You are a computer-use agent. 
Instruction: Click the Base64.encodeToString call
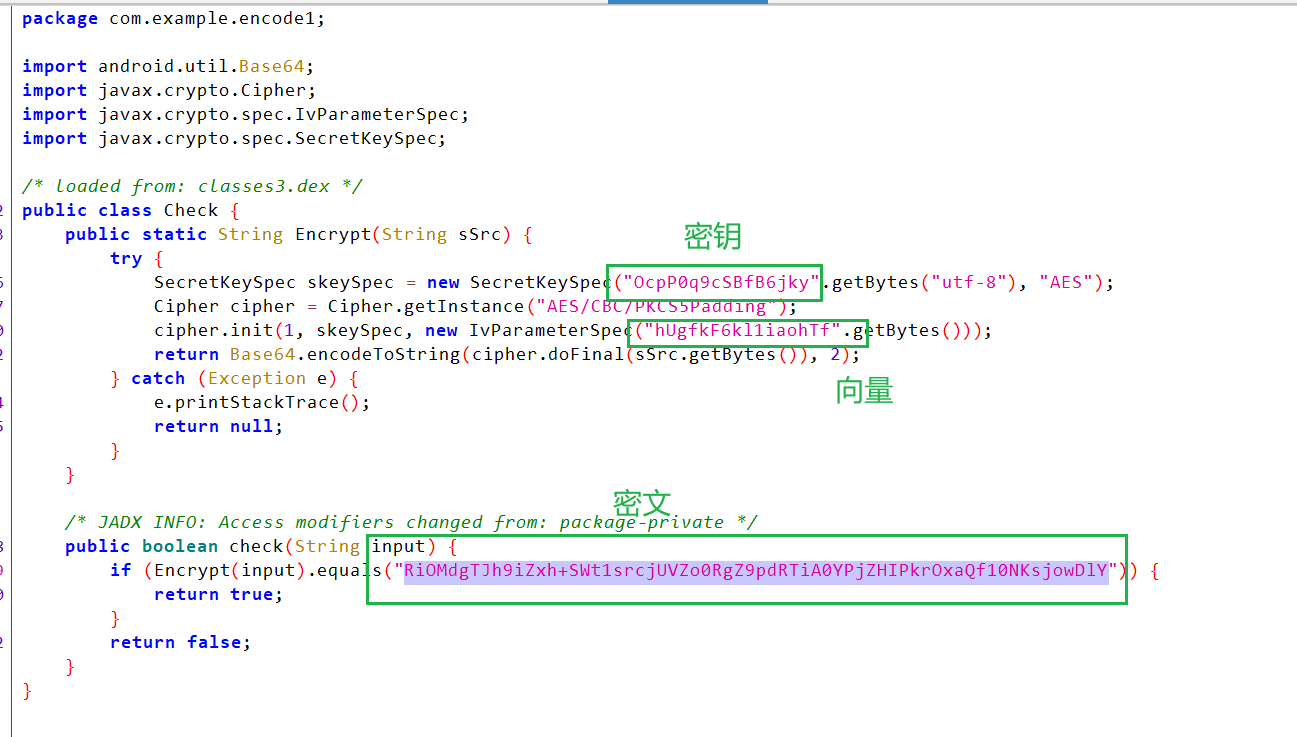pos(348,354)
